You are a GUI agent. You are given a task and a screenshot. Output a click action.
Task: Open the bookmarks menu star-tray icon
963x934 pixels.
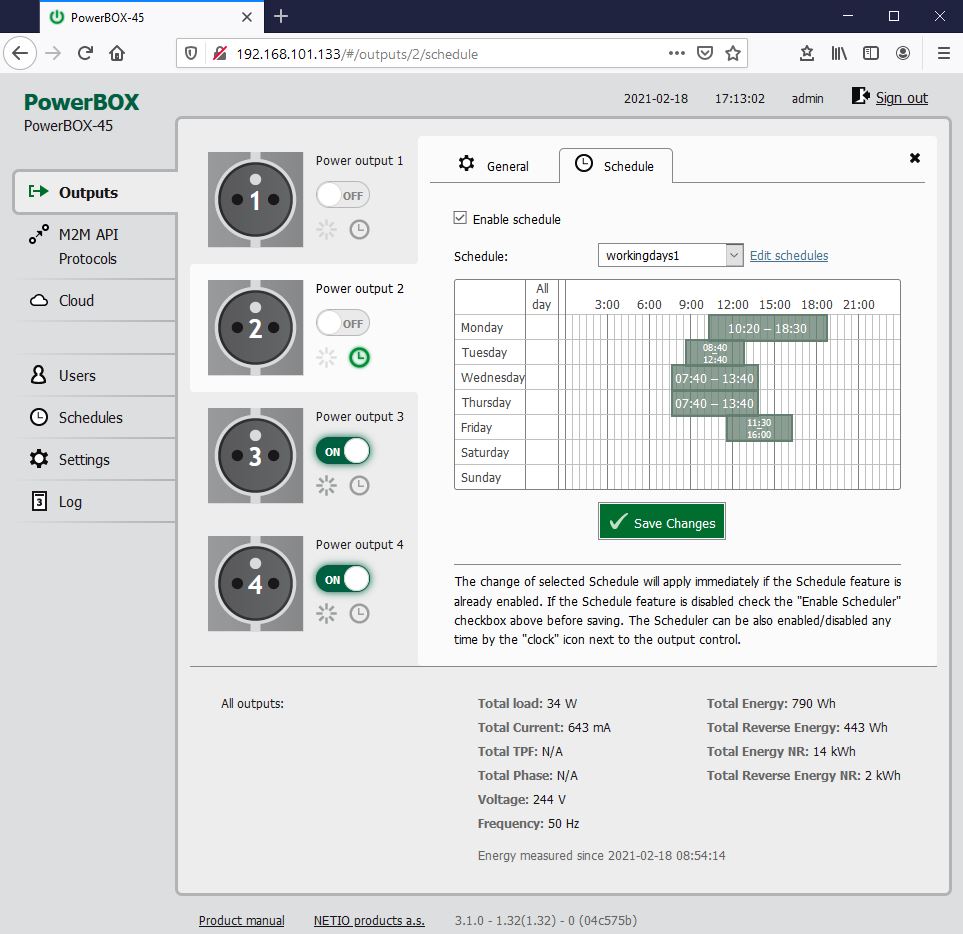click(x=807, y=53)
